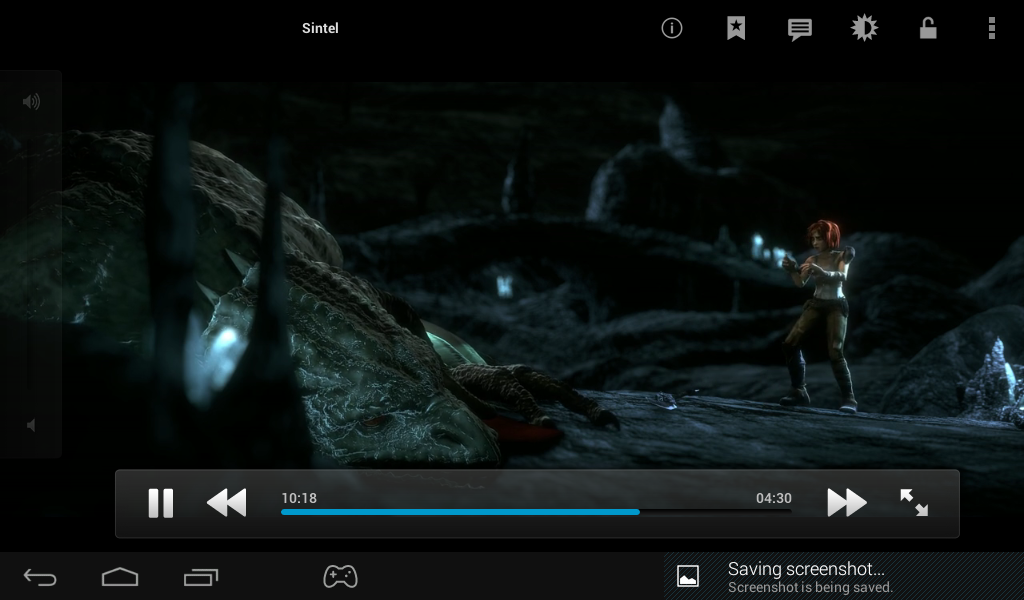Tap the gamepad icon in navigation bar
Viewport: 1024px width, 600px height.
(x=340, y=576)
